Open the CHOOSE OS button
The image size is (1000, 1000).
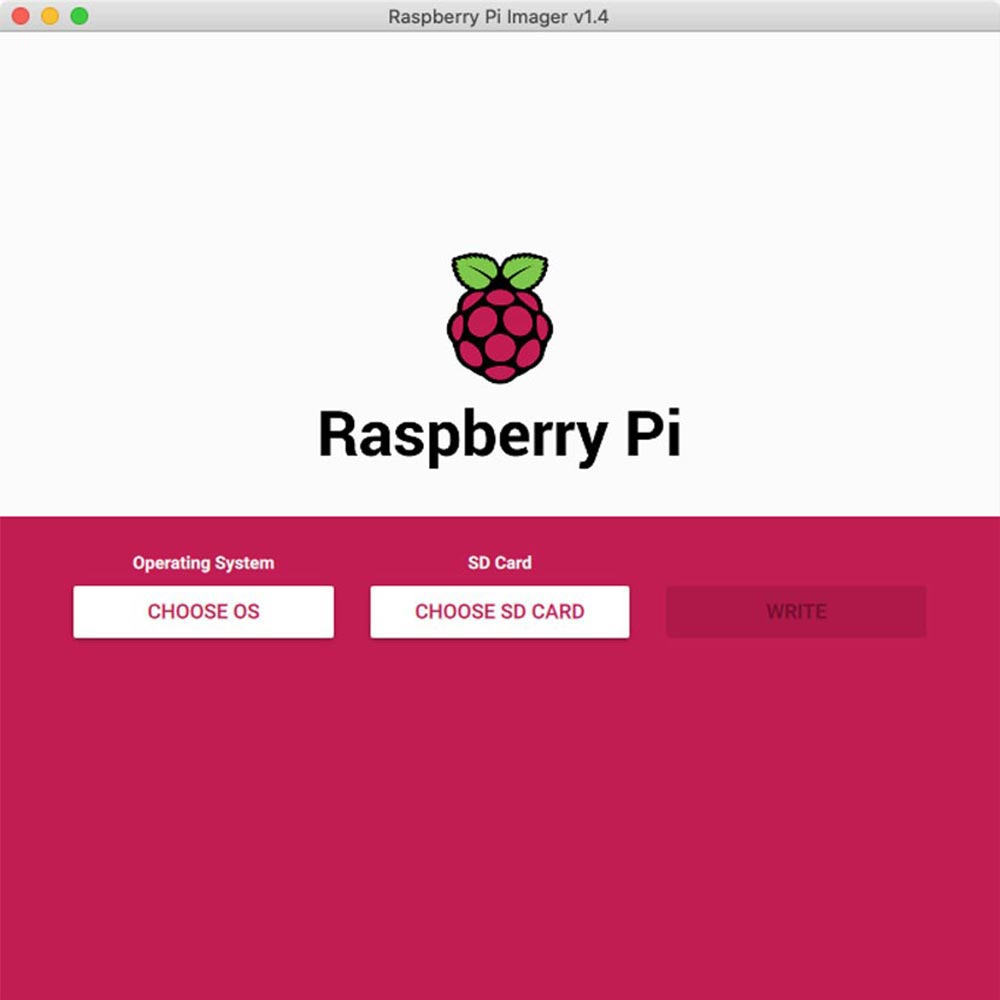(x=203, y=612)
